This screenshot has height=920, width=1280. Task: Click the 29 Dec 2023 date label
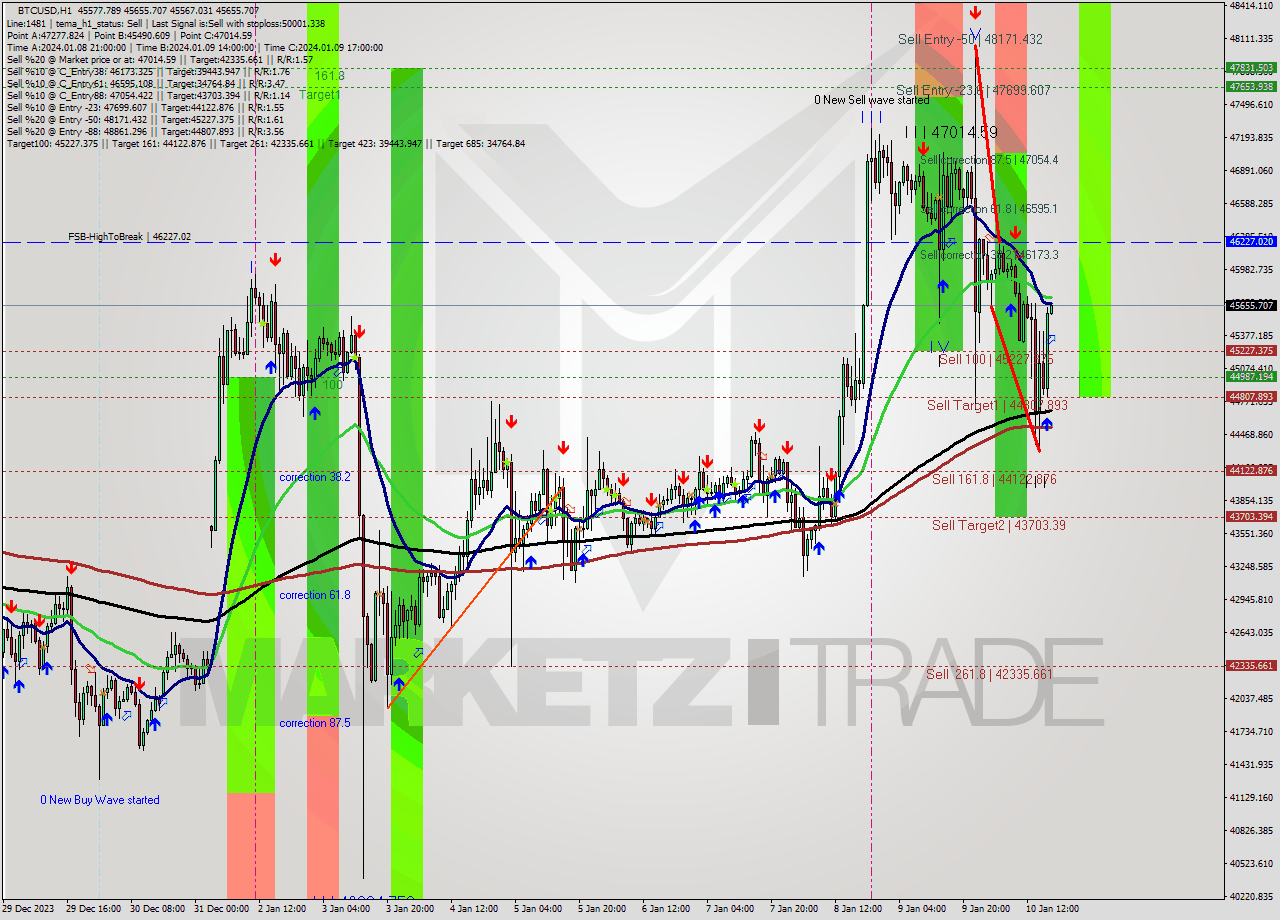(29, 909)
